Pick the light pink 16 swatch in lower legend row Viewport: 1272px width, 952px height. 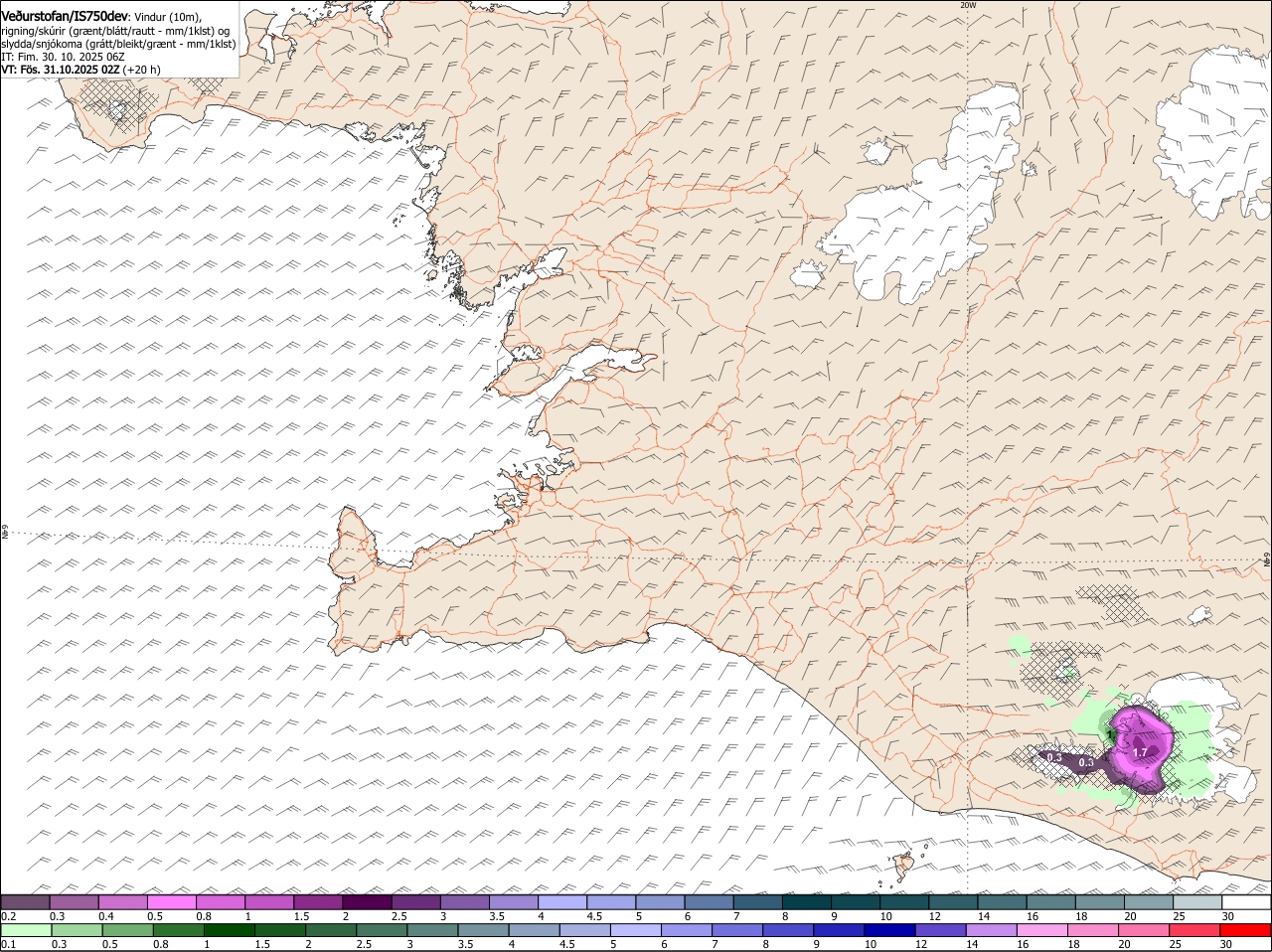1040,930
